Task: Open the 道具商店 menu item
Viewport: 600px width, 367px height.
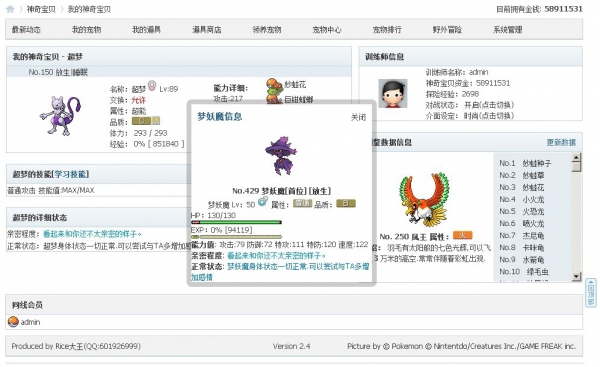Action: 207,29
